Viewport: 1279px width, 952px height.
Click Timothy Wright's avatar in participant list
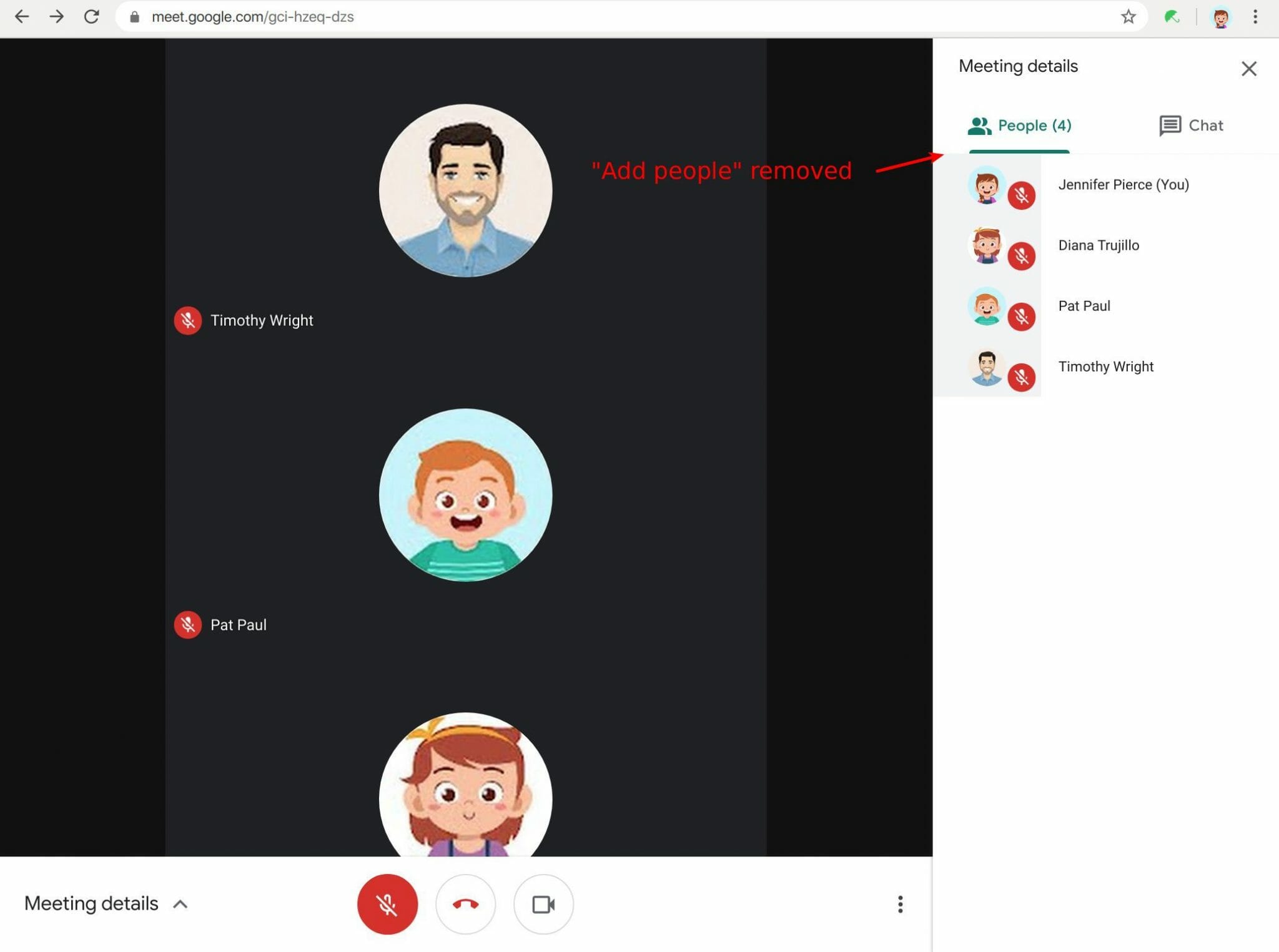pyautogui.click(x=987, y=368)
